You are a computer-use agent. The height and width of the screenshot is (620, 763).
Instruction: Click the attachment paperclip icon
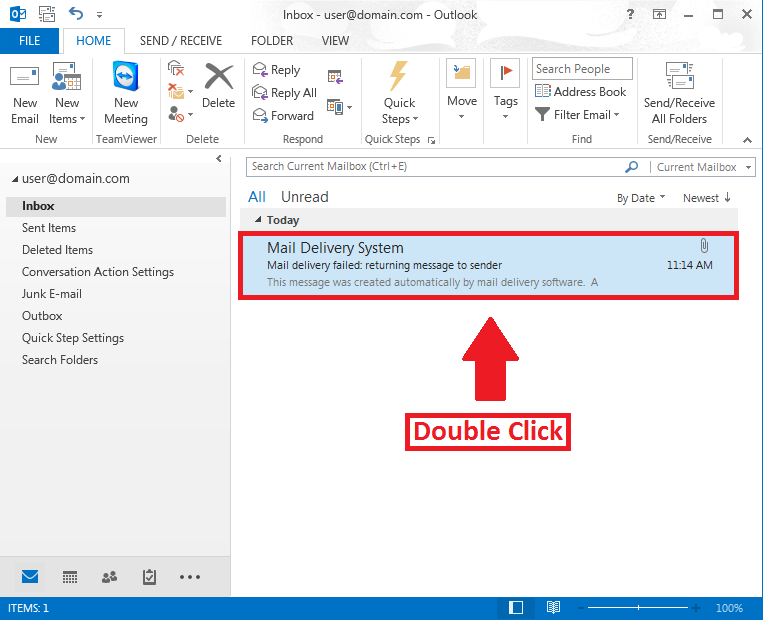704,246
